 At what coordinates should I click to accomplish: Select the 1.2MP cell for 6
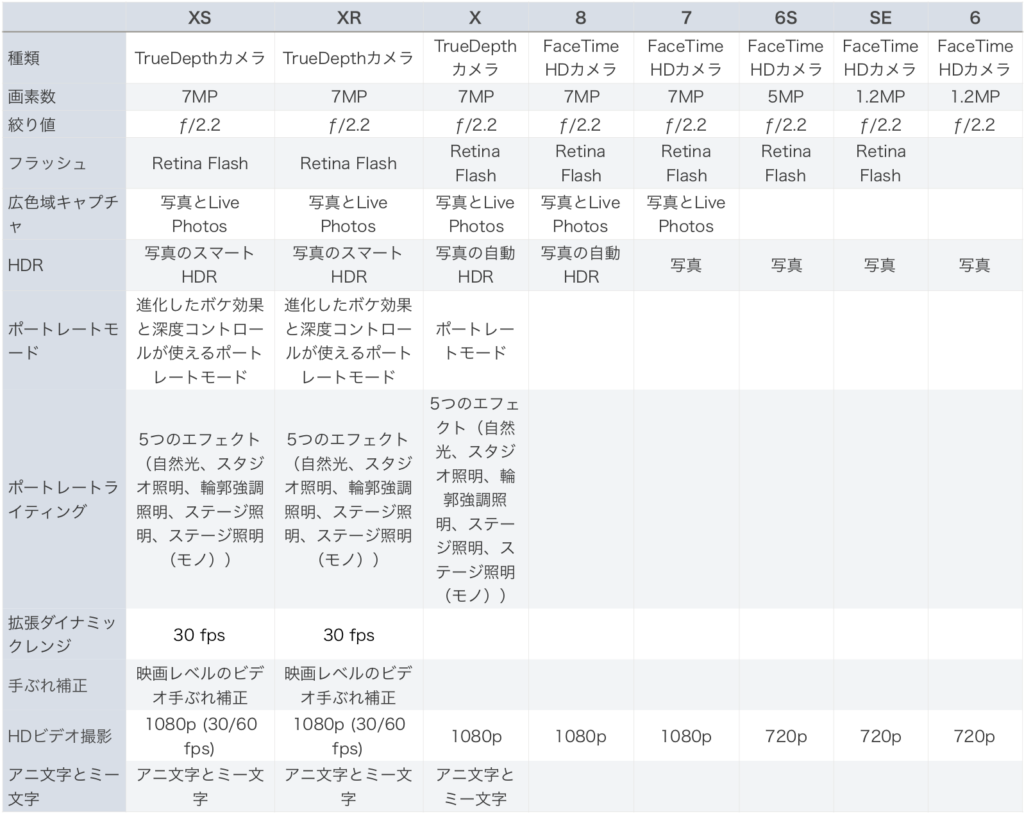pos(974,97)
